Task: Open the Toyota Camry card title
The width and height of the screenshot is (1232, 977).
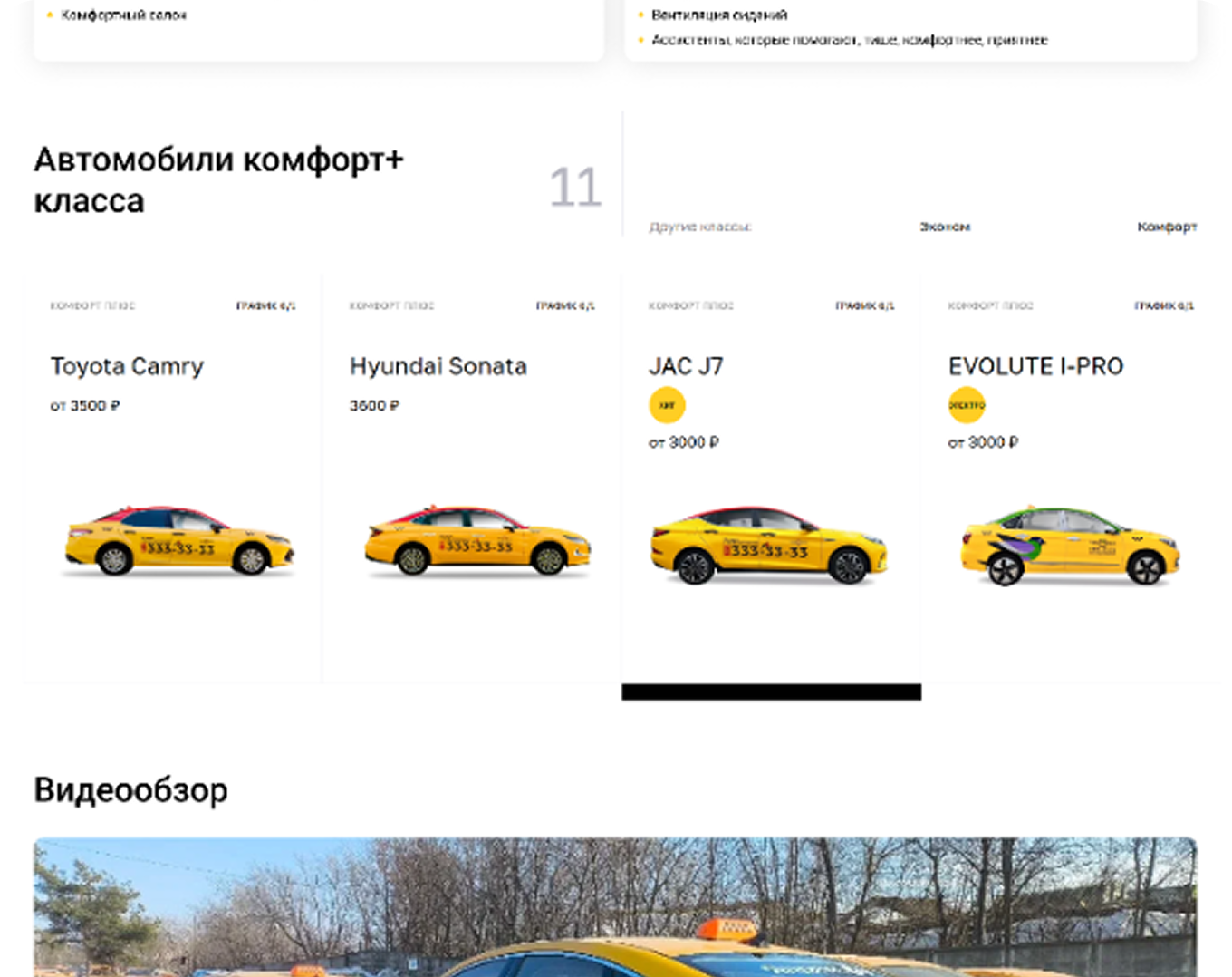Action: (127, 366)
